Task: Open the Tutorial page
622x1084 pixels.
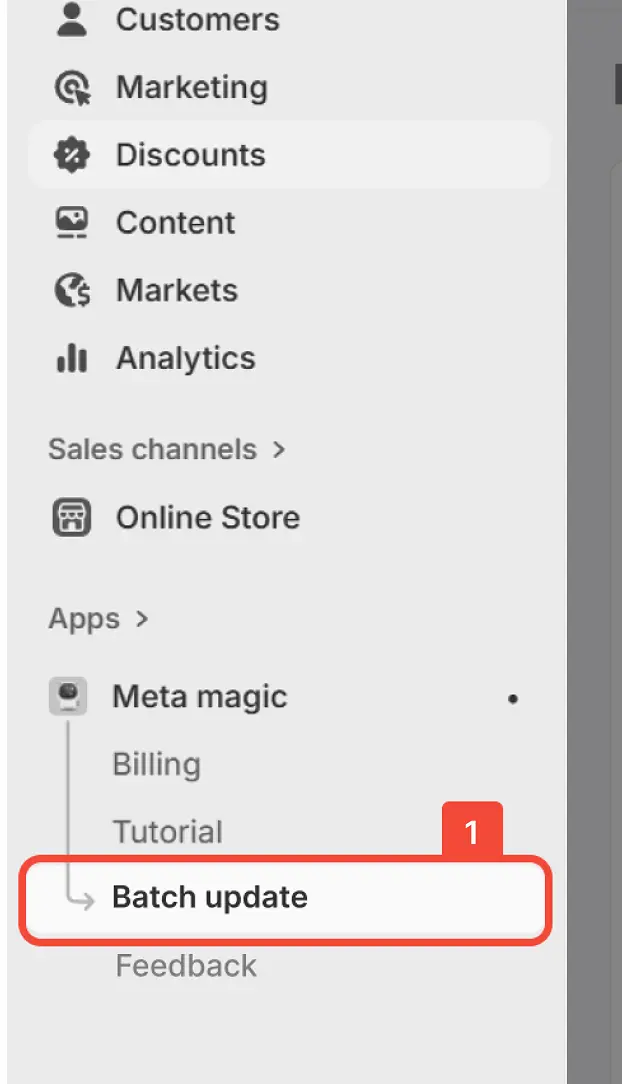Action: coord(167,831)
